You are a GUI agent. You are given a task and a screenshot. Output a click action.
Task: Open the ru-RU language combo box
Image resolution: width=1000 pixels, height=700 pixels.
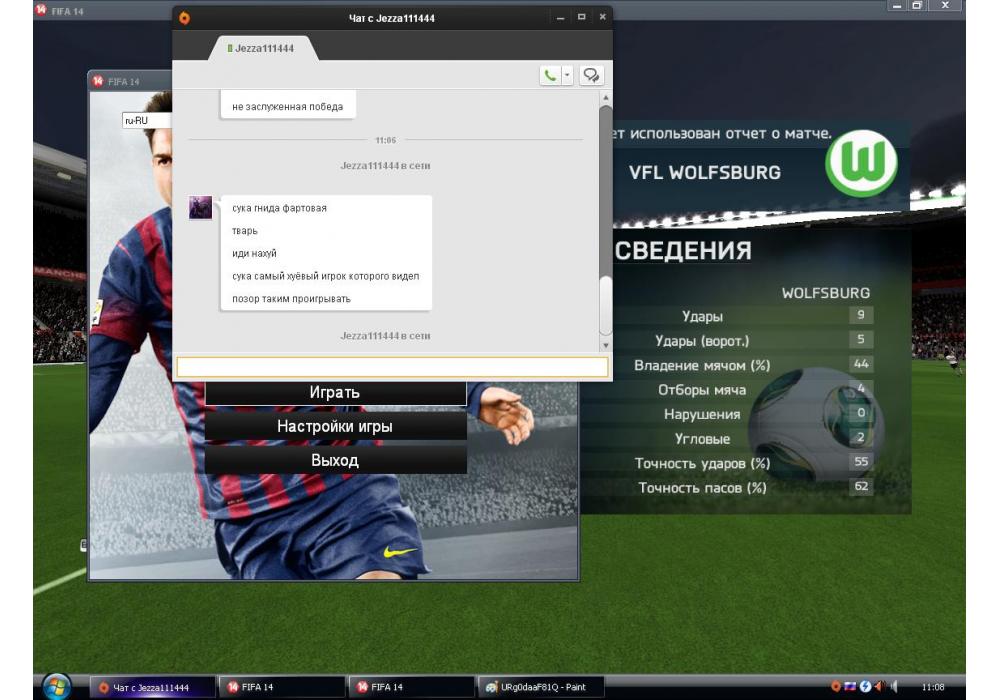point(146,120)
